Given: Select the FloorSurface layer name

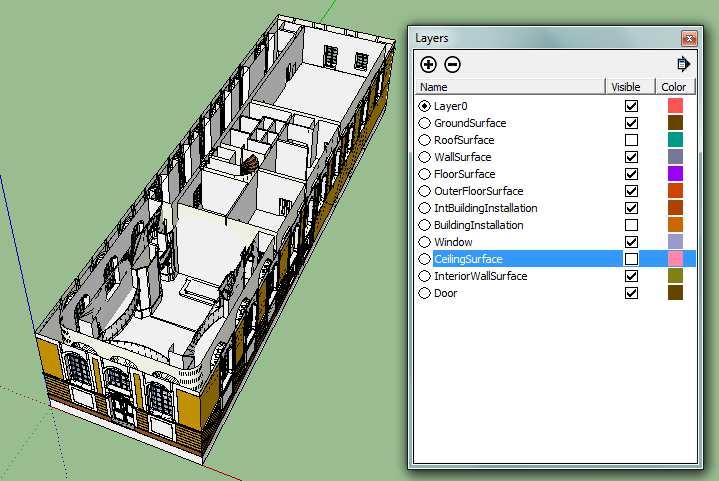Looking at the screenshot, I should (x=465, y=174).
